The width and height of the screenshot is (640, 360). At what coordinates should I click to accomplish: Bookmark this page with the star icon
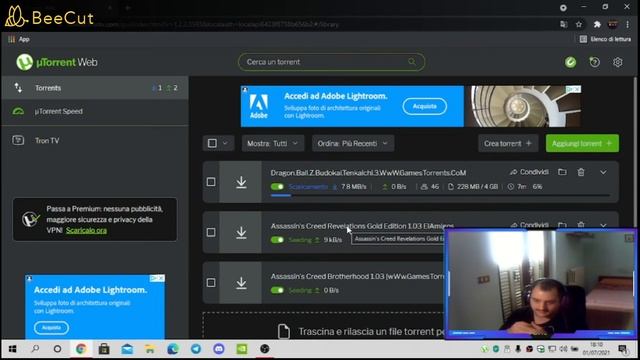click(579, 24)
